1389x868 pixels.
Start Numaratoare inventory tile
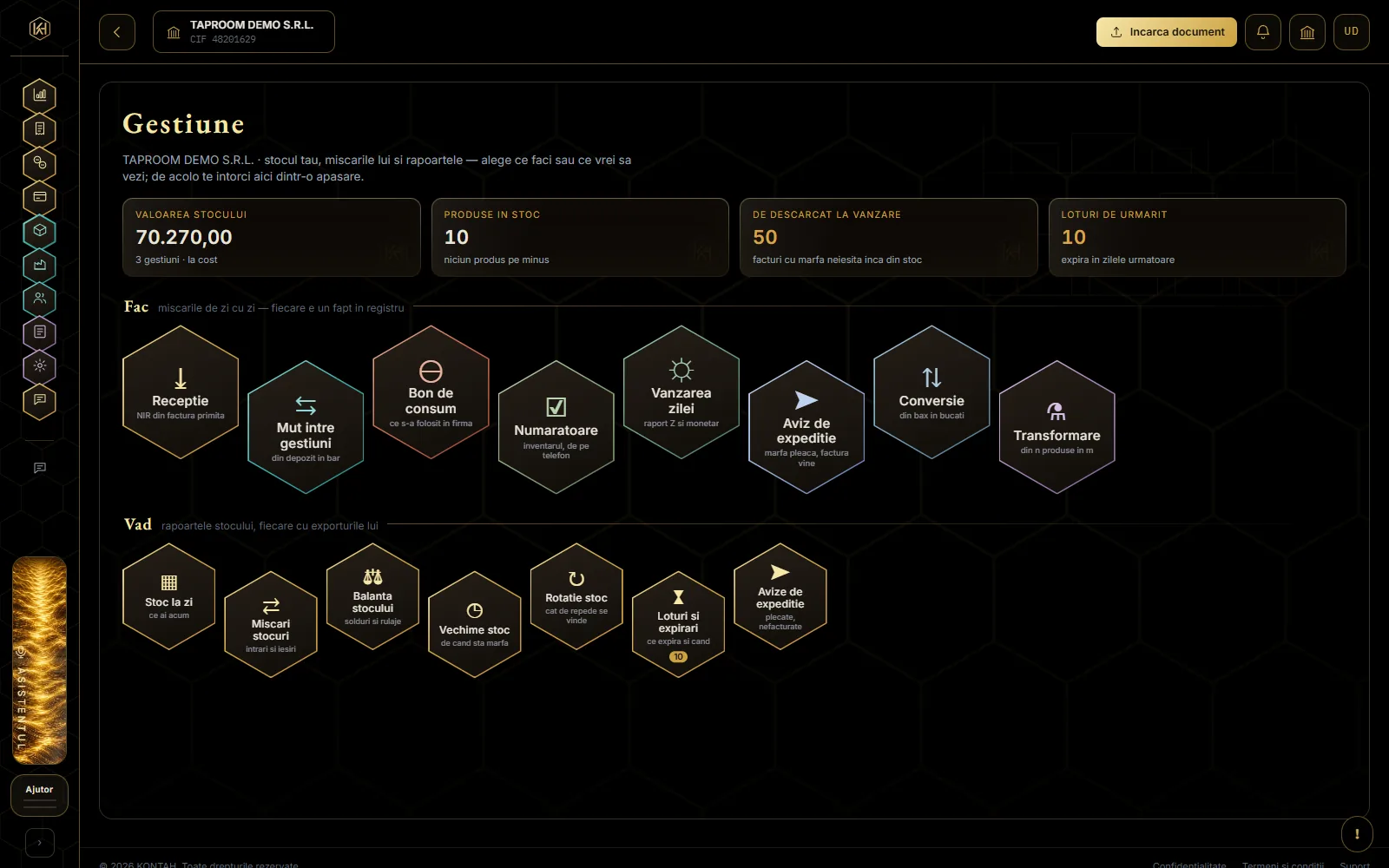click(556, 427)
